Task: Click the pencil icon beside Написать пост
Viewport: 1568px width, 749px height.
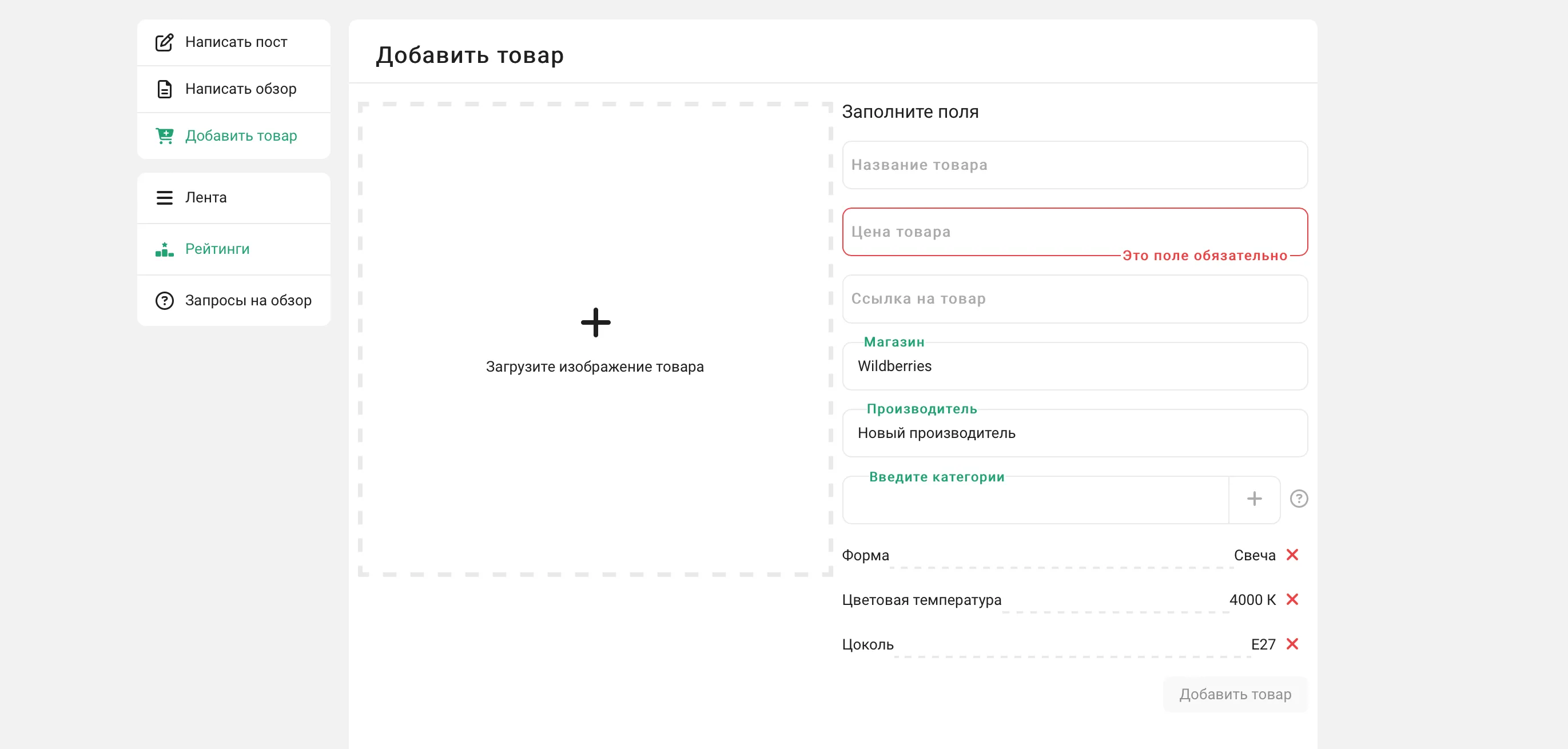Action: click(x=164, y=42)
